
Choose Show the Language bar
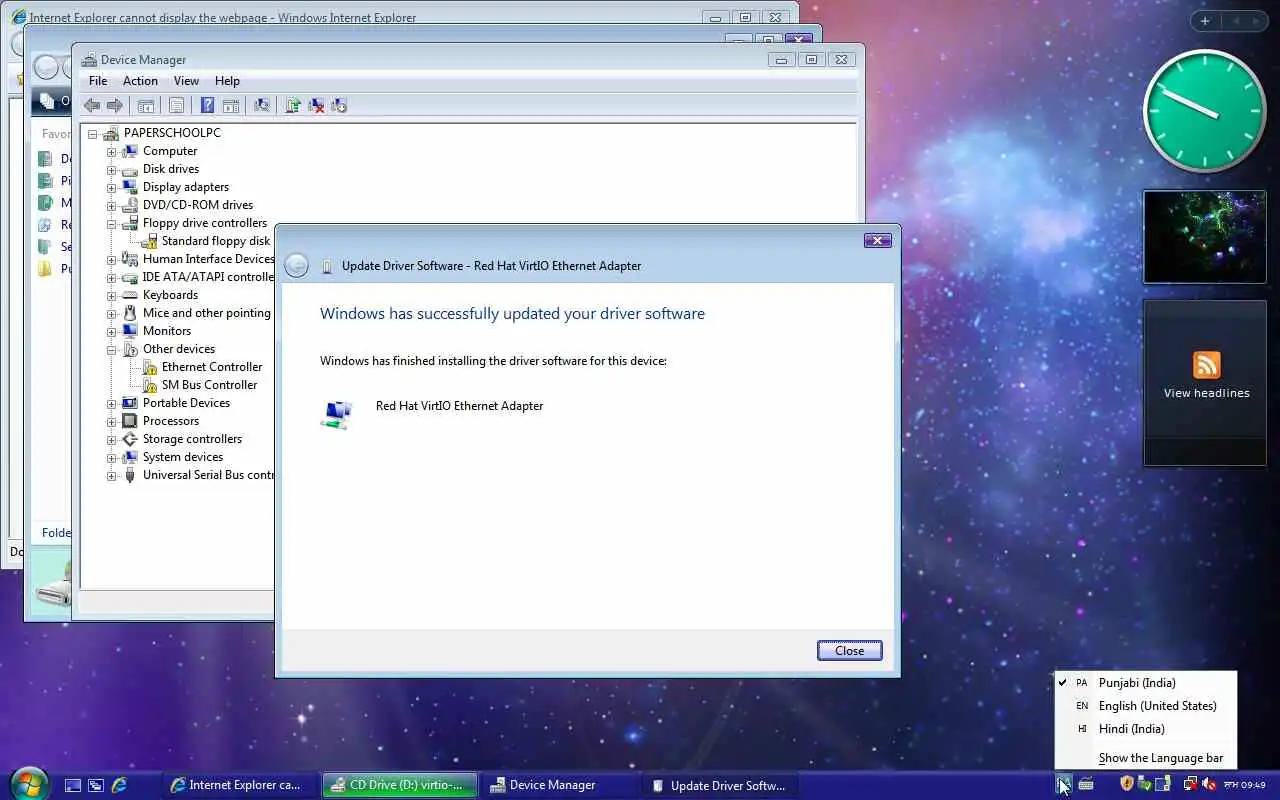click(x=1146, y=758)
